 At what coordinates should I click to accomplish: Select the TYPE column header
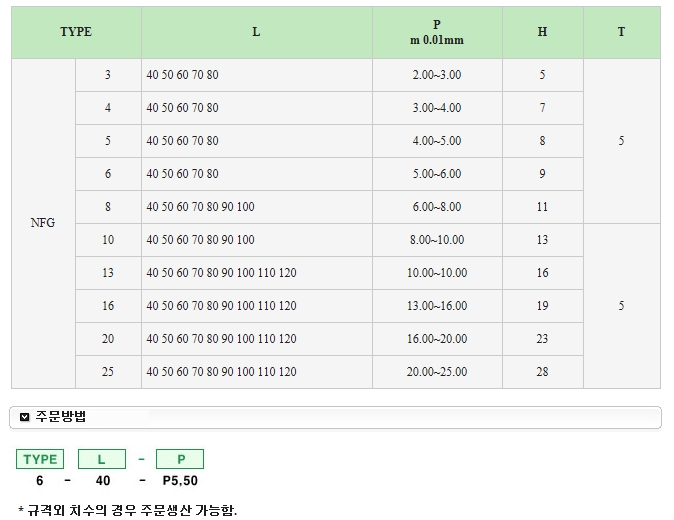(x=76, y=32)
